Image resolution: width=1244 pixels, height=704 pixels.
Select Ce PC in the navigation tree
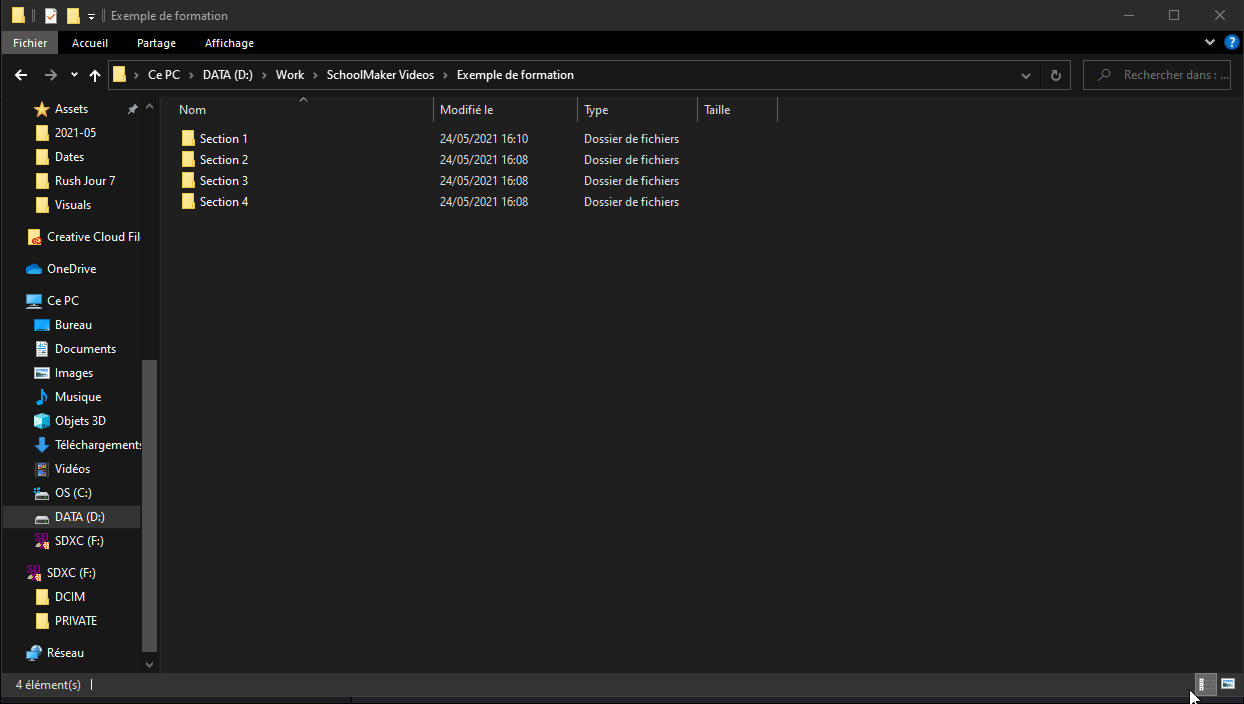(x=62, y=301)
